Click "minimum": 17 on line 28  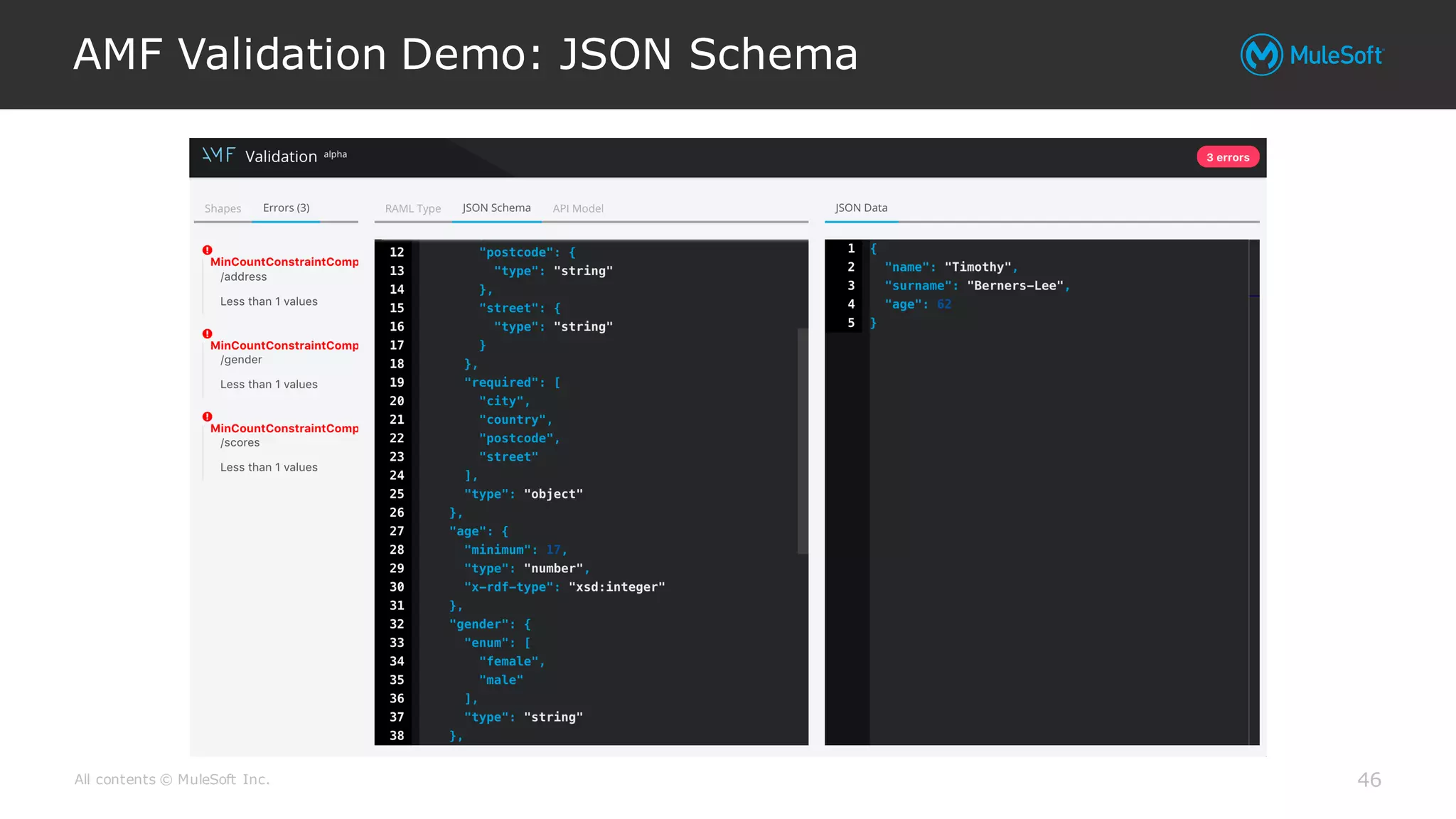(x=515, y=550)
